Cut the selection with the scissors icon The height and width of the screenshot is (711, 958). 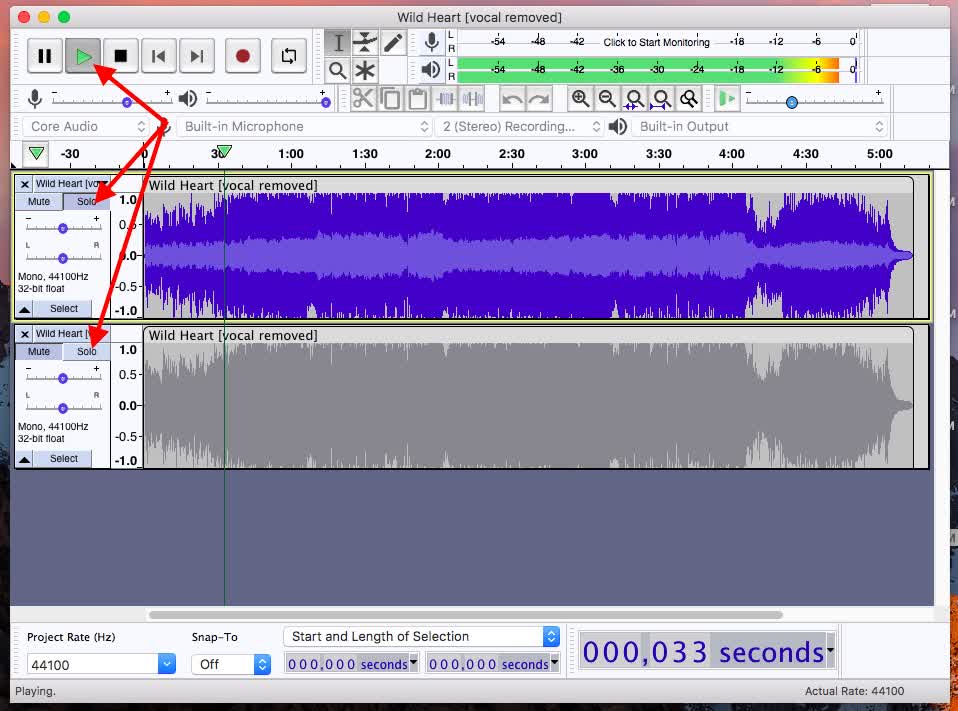363,98
